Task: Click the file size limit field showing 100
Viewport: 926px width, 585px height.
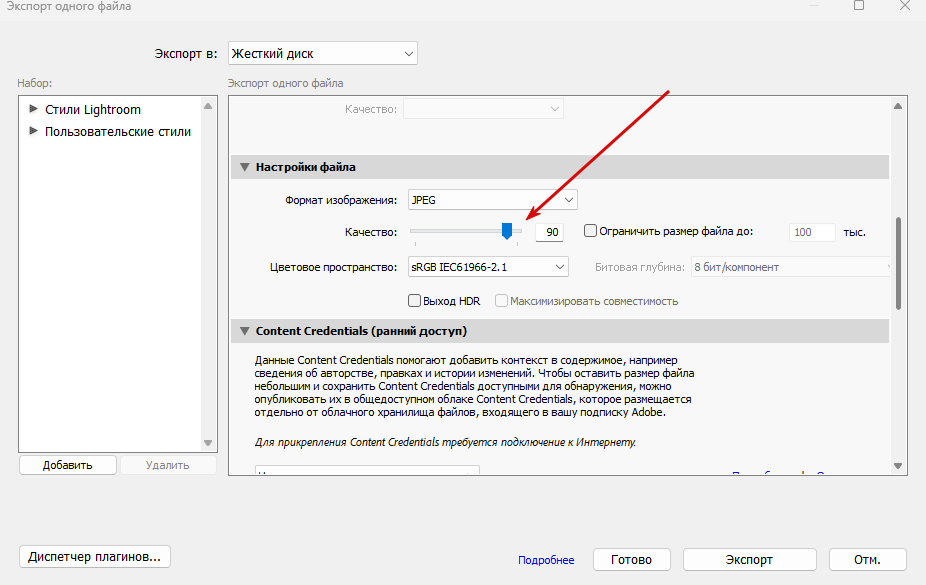Action: pyautogui.click(x=812, y=232)
